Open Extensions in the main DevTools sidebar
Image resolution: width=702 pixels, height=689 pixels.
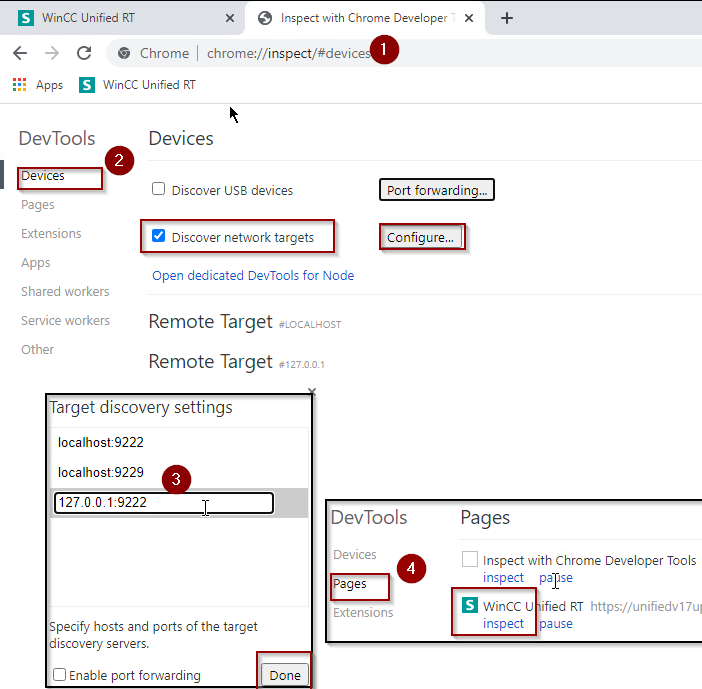[x=51, y=234]
